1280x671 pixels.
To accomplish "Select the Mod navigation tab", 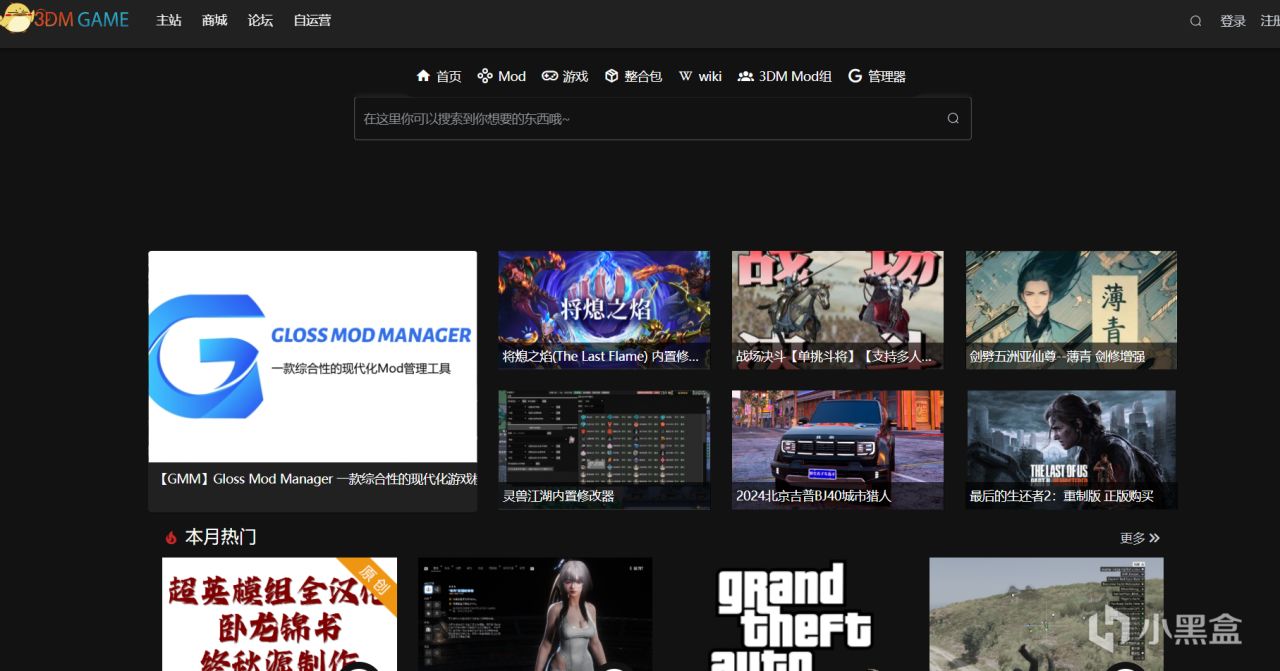I will pyautogui.click(x=502, y=76).
